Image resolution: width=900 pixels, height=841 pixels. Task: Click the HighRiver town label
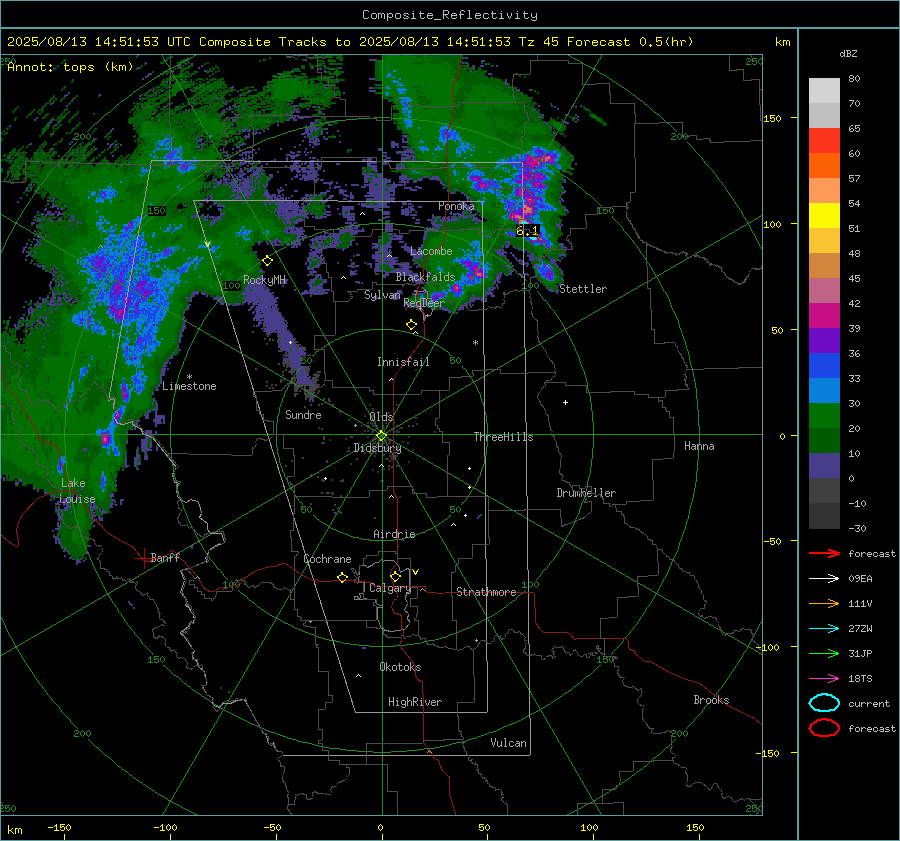415,702
